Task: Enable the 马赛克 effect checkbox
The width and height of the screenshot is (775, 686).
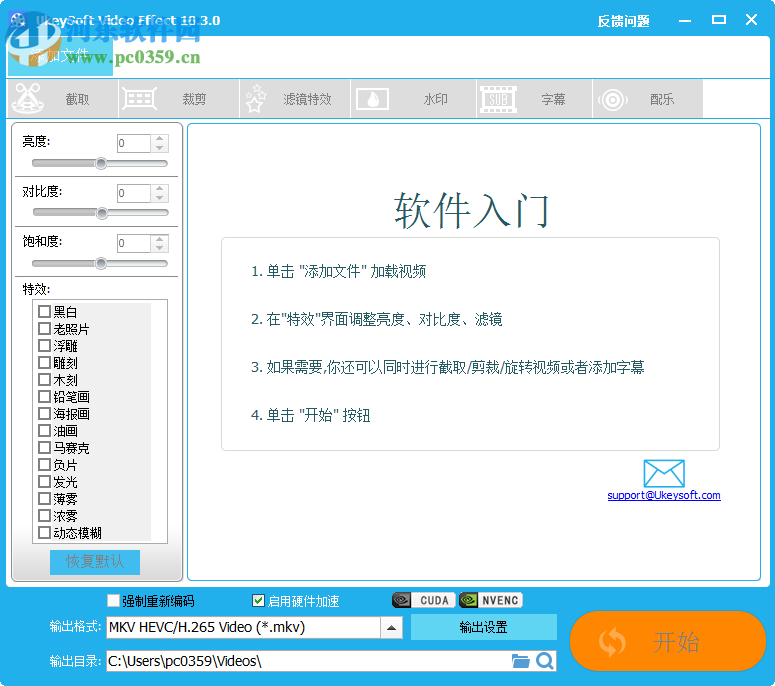Action: [x=44, y=447]
